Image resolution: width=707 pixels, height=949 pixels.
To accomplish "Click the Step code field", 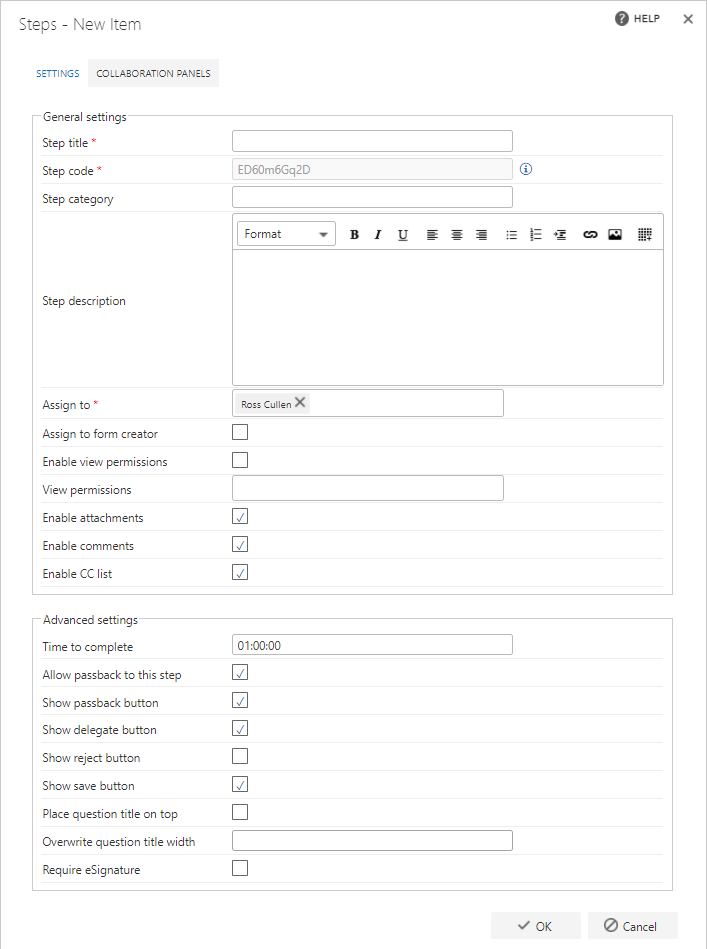I will (x=372, y=169).
